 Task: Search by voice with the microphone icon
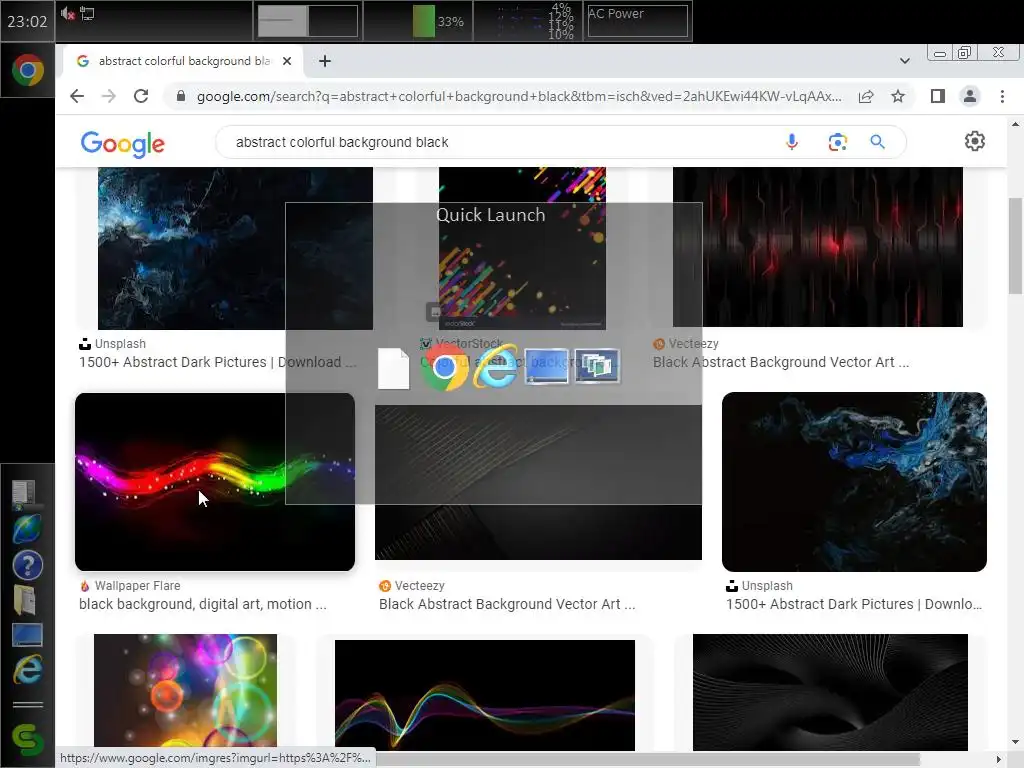792,142
